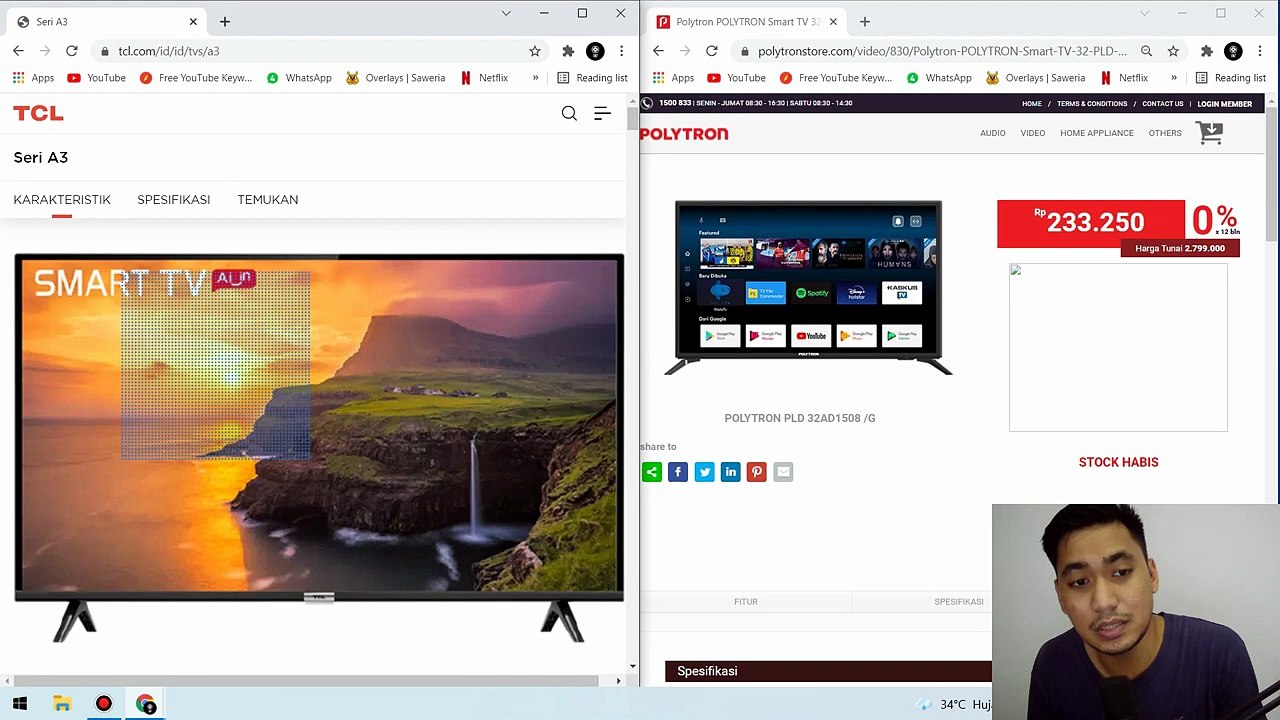Click TCL page horizontal scrollbar right arrow
1280x720 pixels.
tap(618, 681)
